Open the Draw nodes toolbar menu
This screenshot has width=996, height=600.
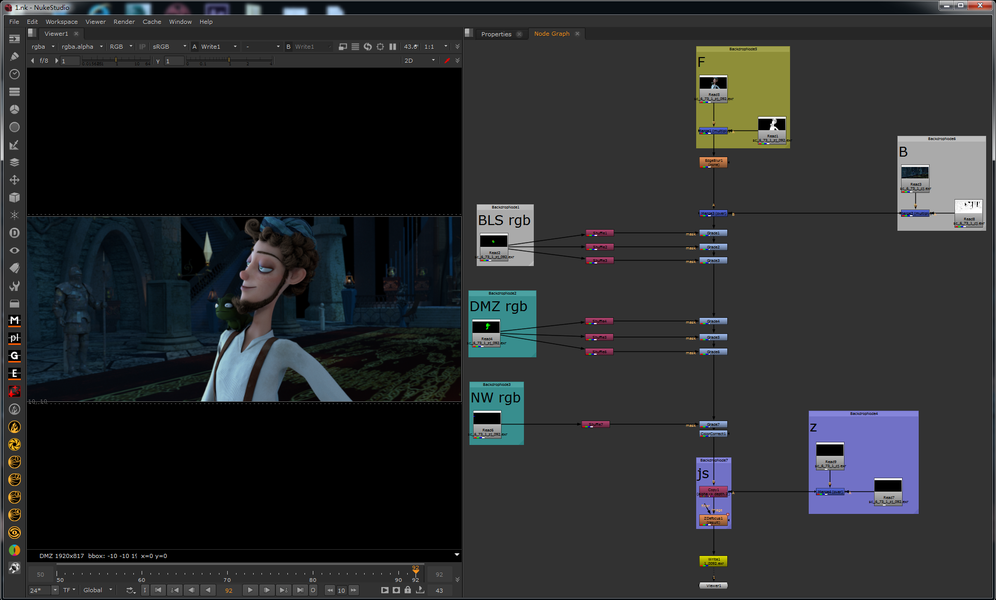click(x=14, y=57)
